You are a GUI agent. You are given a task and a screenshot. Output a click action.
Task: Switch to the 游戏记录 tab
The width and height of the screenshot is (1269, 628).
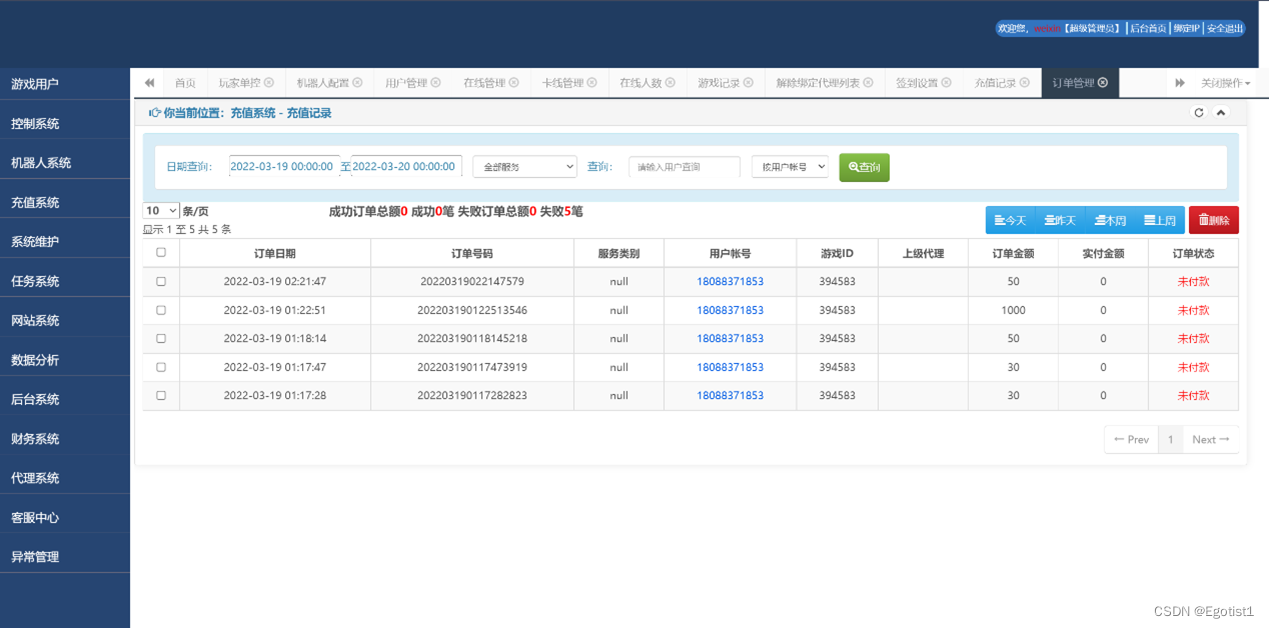tap(725, 83)
